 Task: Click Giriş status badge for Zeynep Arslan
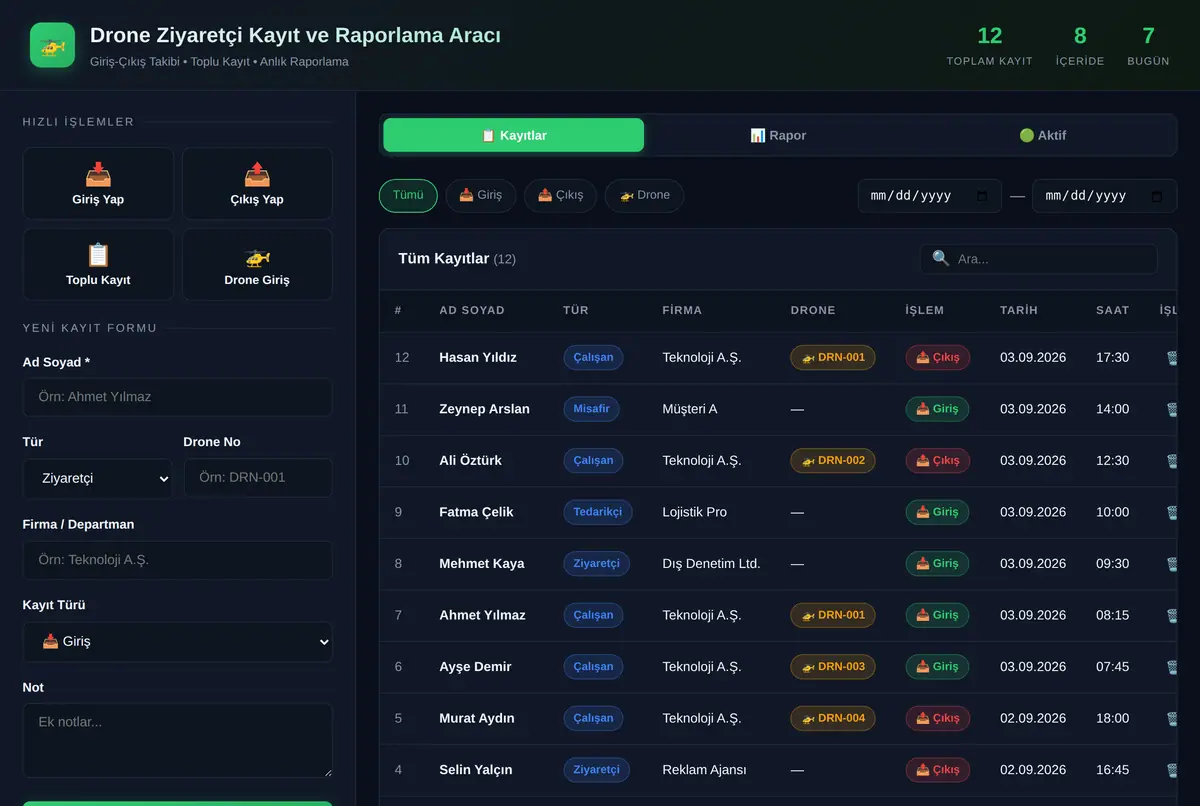(937, 409)
